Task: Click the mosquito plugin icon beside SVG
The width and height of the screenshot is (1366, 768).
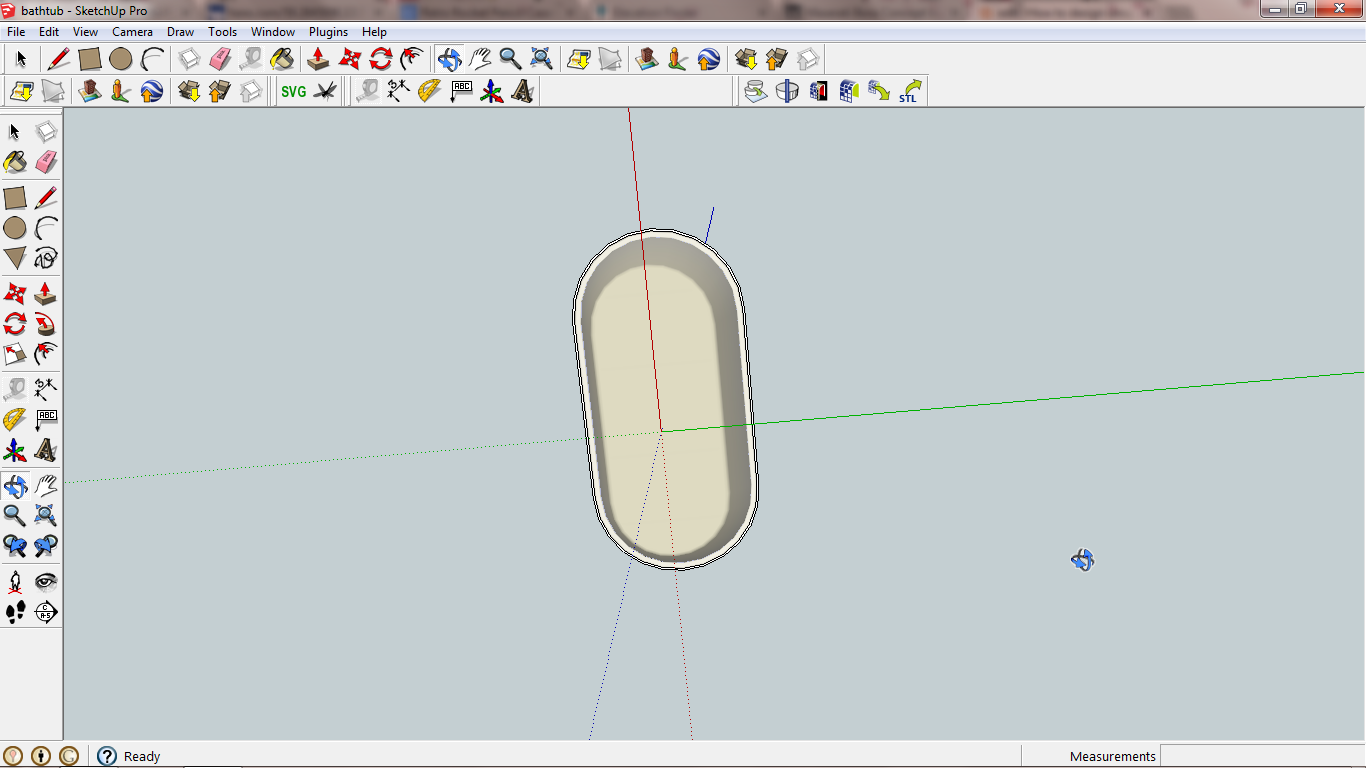Action: [x=325, y=91]
